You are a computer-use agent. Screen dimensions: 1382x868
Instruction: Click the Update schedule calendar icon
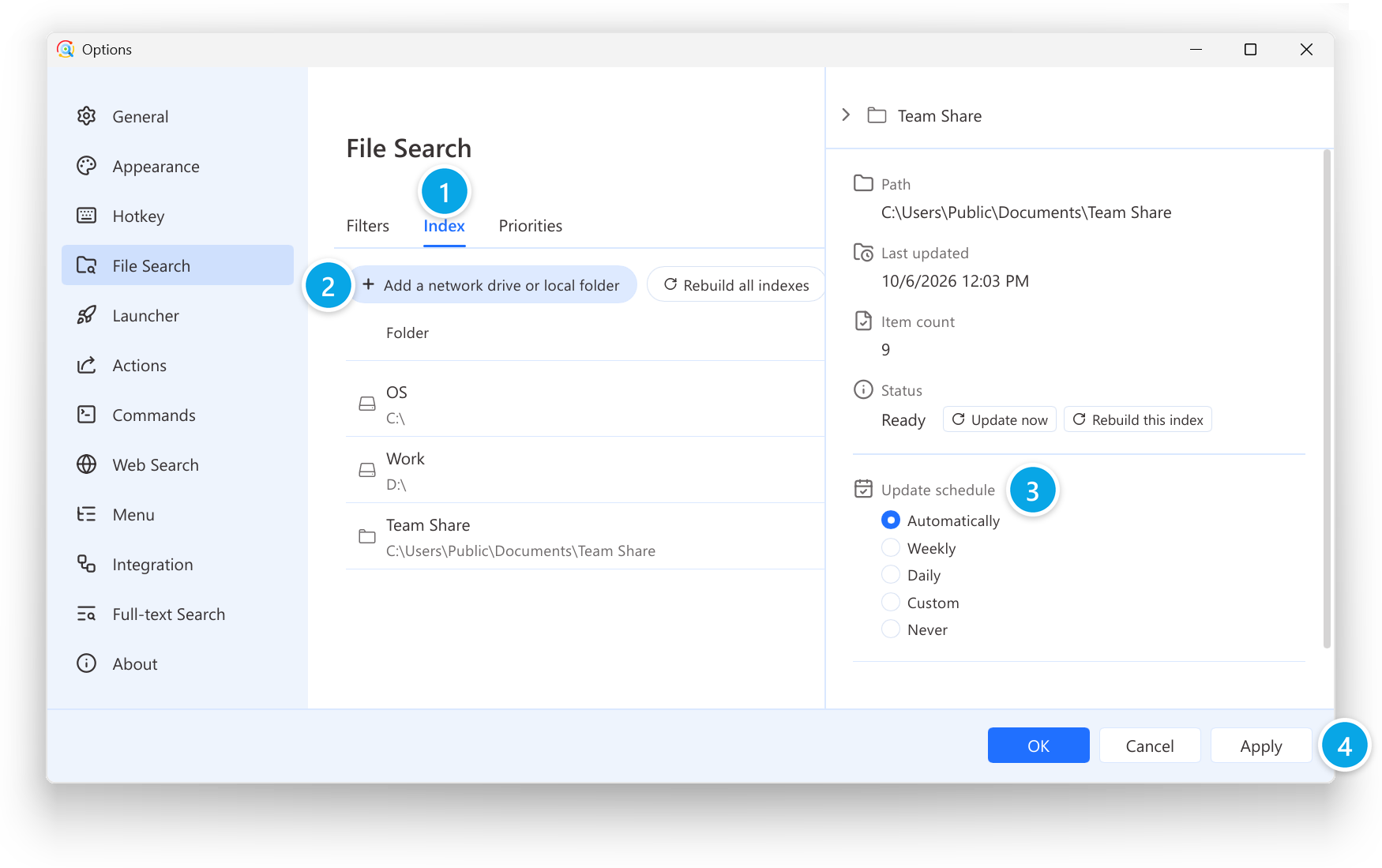tap(863, 489)
